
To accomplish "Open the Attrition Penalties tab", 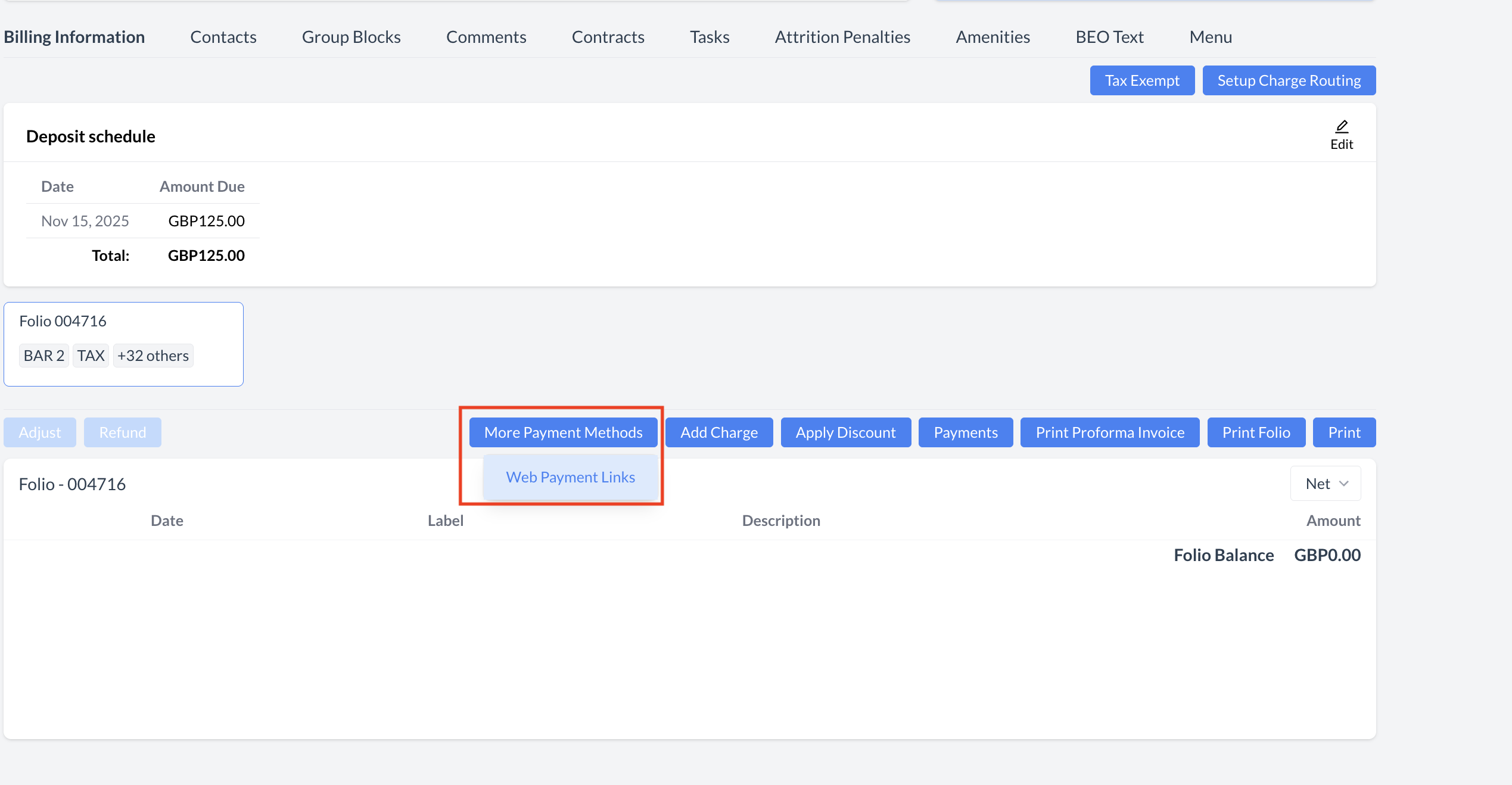I will tap(842, 37).
